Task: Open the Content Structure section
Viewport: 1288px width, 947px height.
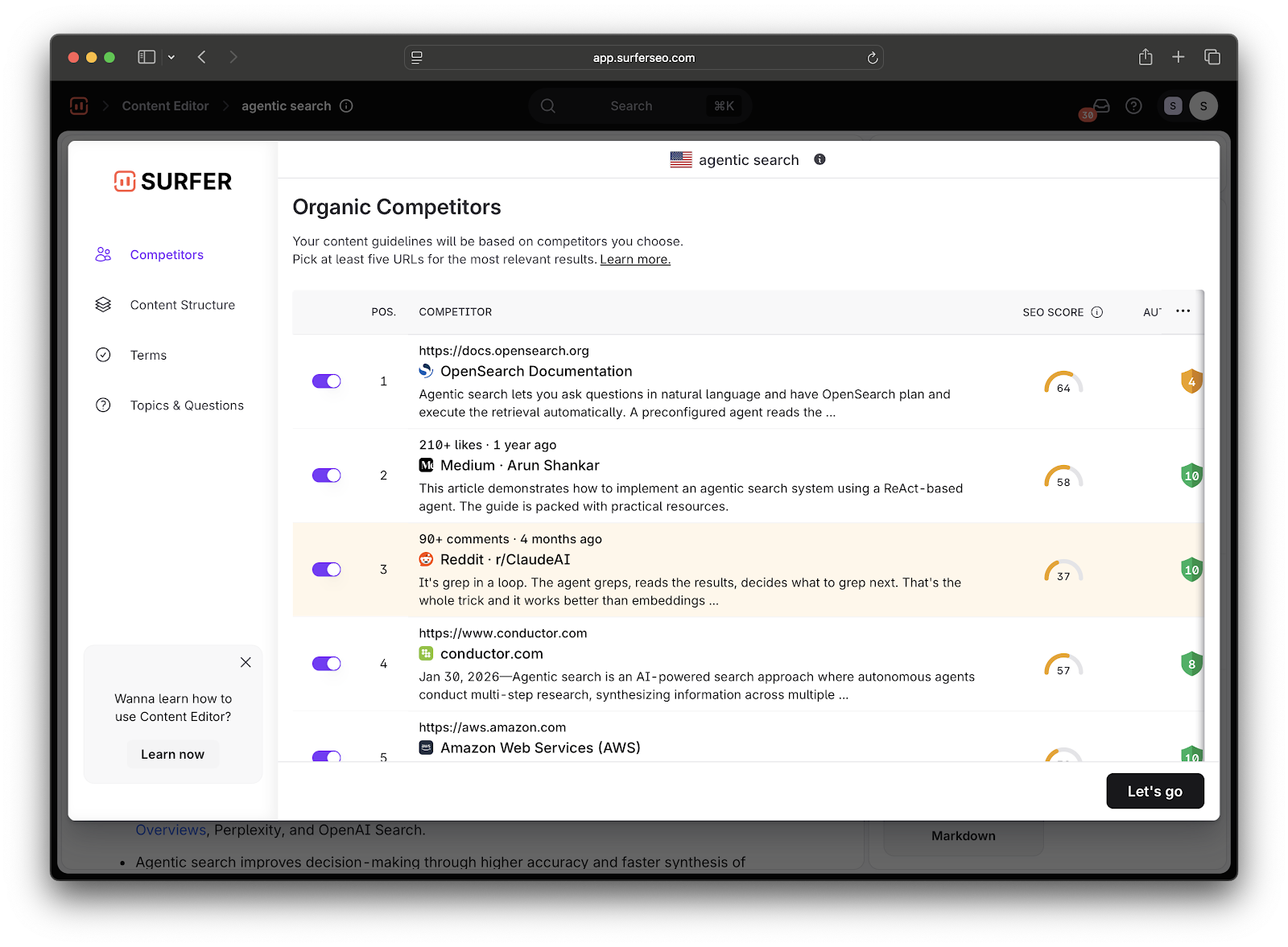Action: (x=183, y=305)
